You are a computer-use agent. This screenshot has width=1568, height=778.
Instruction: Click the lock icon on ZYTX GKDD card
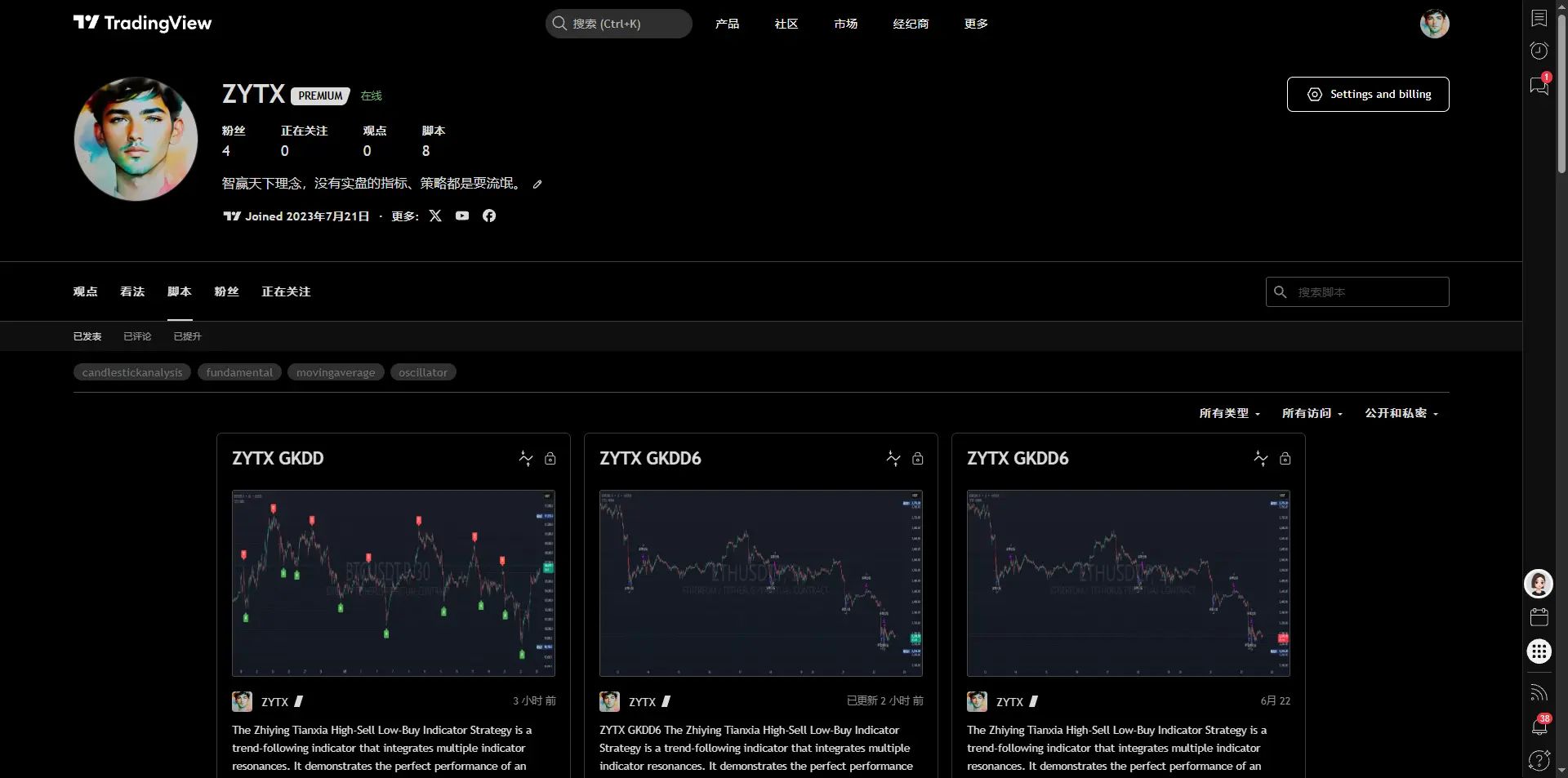point(550,459)
